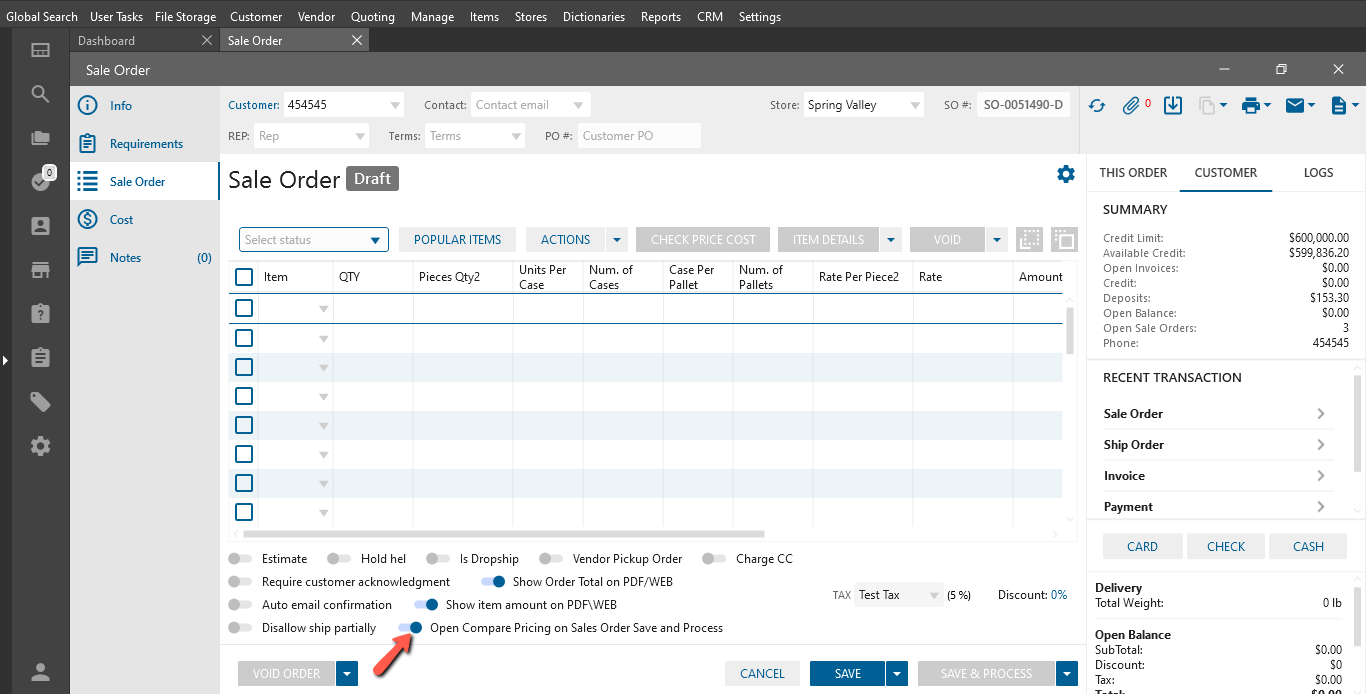The height and width of the screenshot is (694, 1366).
Task: Click the refresh icon beside SO number
Action: pyautogui.click(x=1097, y=105)
